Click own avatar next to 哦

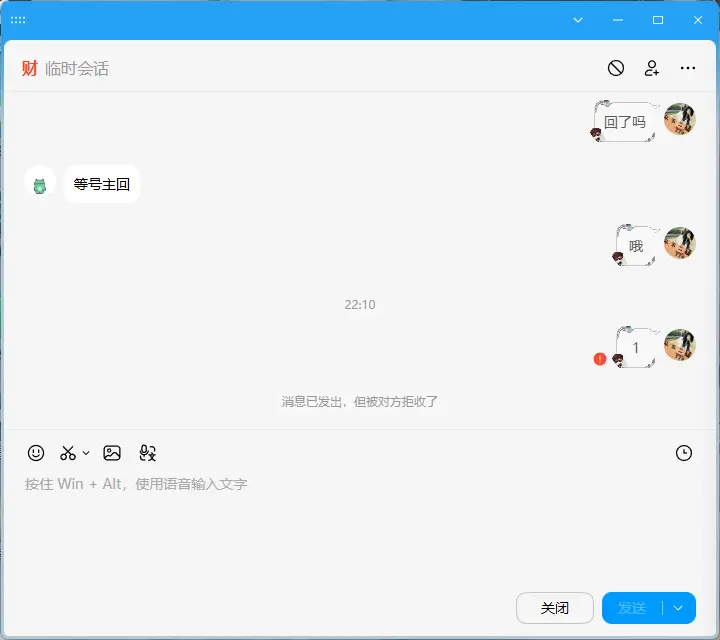click(x=680, y=242)
